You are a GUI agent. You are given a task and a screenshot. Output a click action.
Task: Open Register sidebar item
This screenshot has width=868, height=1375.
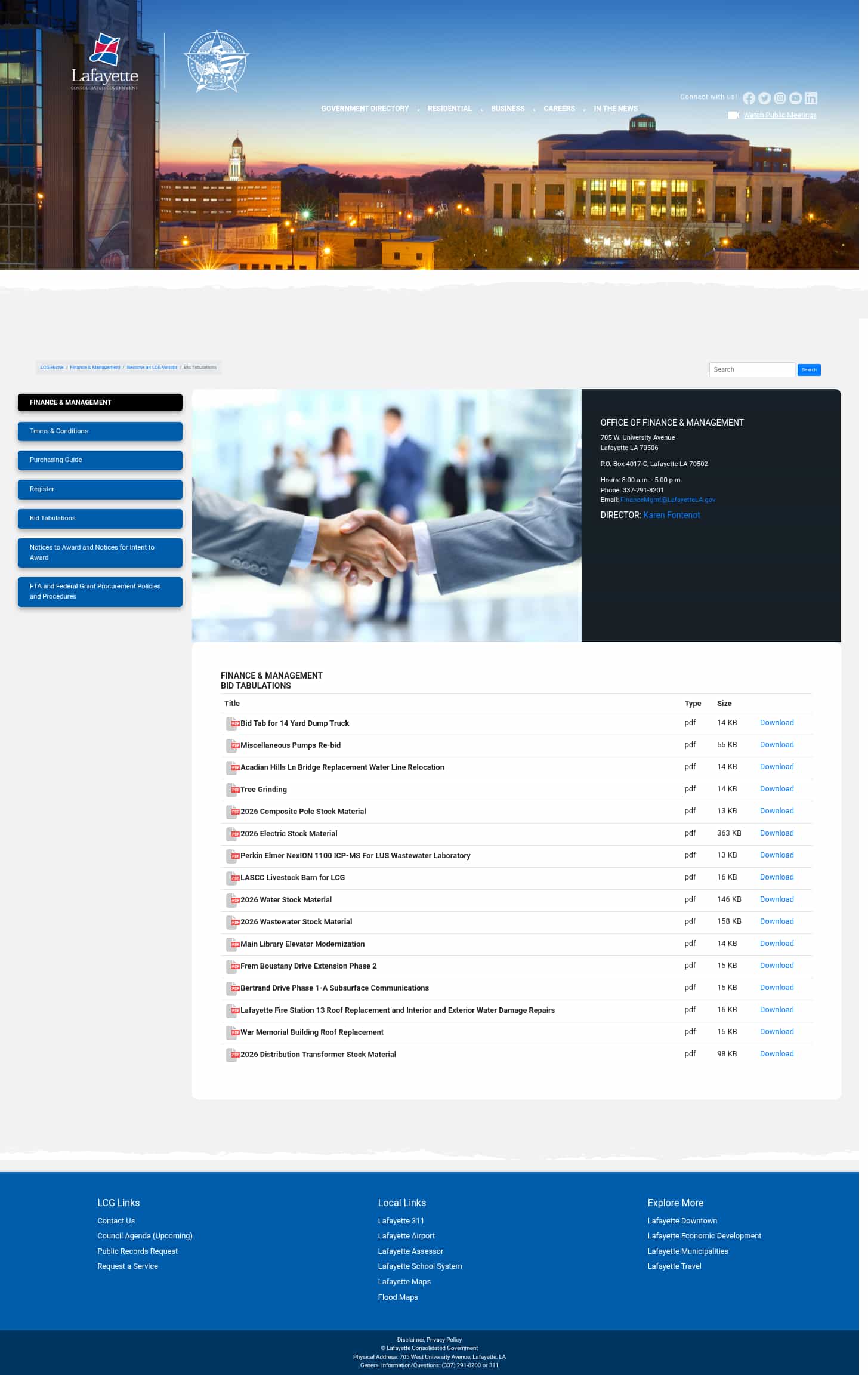coord(100,489)
